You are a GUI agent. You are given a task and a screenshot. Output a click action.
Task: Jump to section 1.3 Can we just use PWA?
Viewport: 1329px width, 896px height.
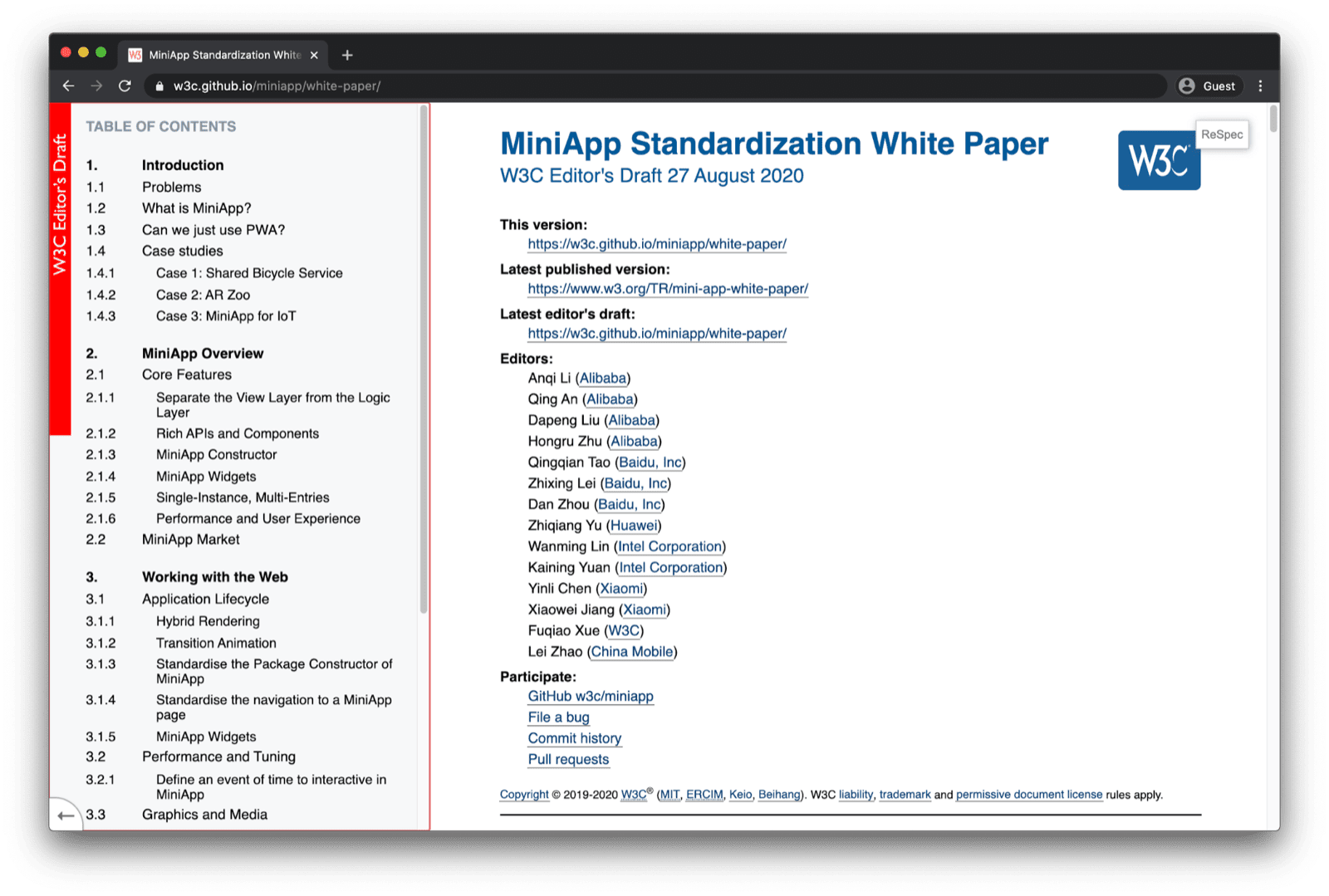[x=213, y=229]
